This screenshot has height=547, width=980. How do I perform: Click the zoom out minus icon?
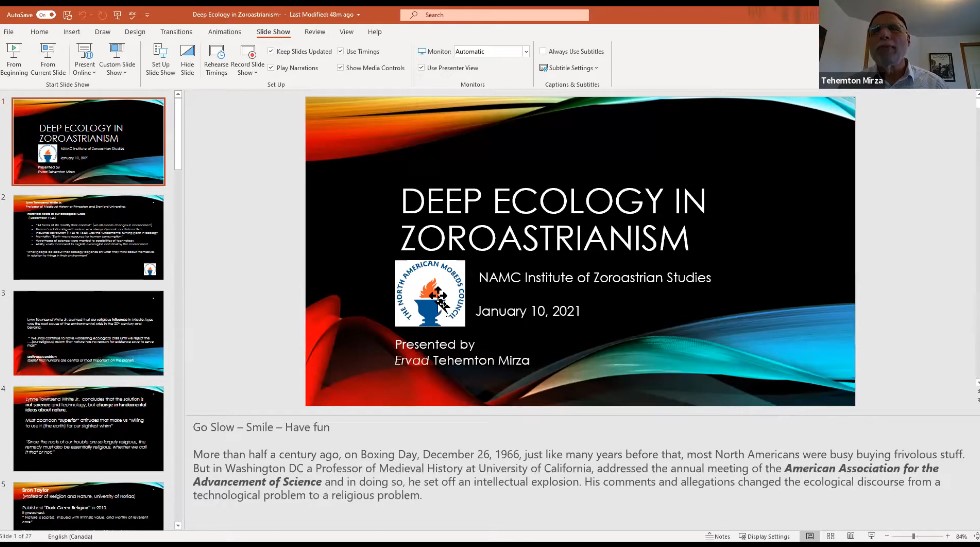[x=887, y=536]
